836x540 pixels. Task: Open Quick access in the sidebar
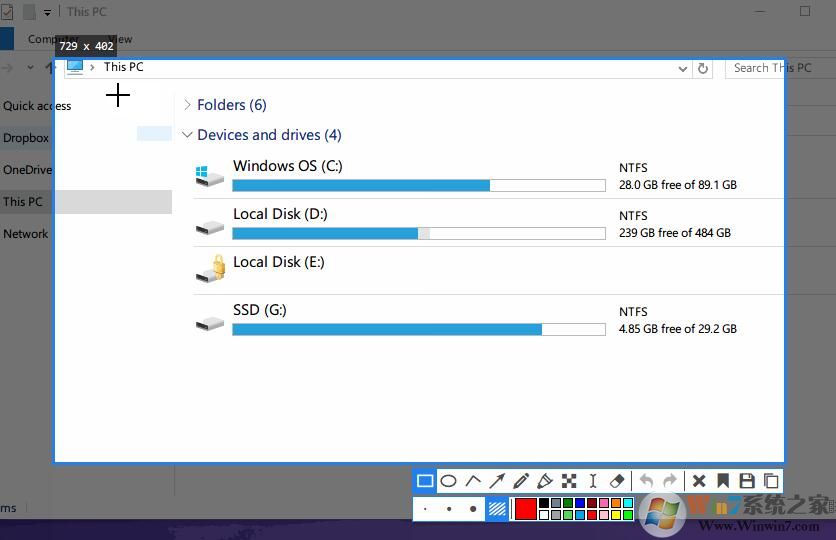coord(37,106)
